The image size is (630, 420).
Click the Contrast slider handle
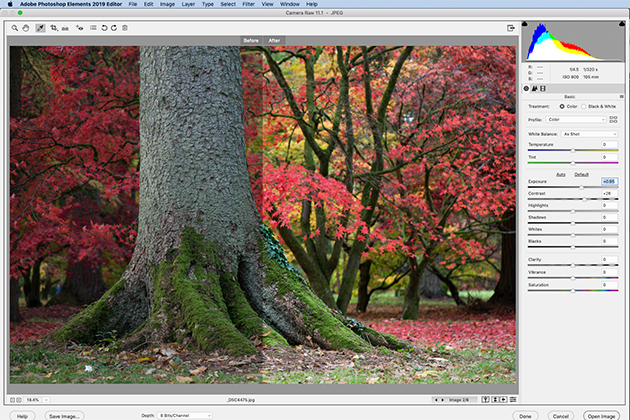585,199
